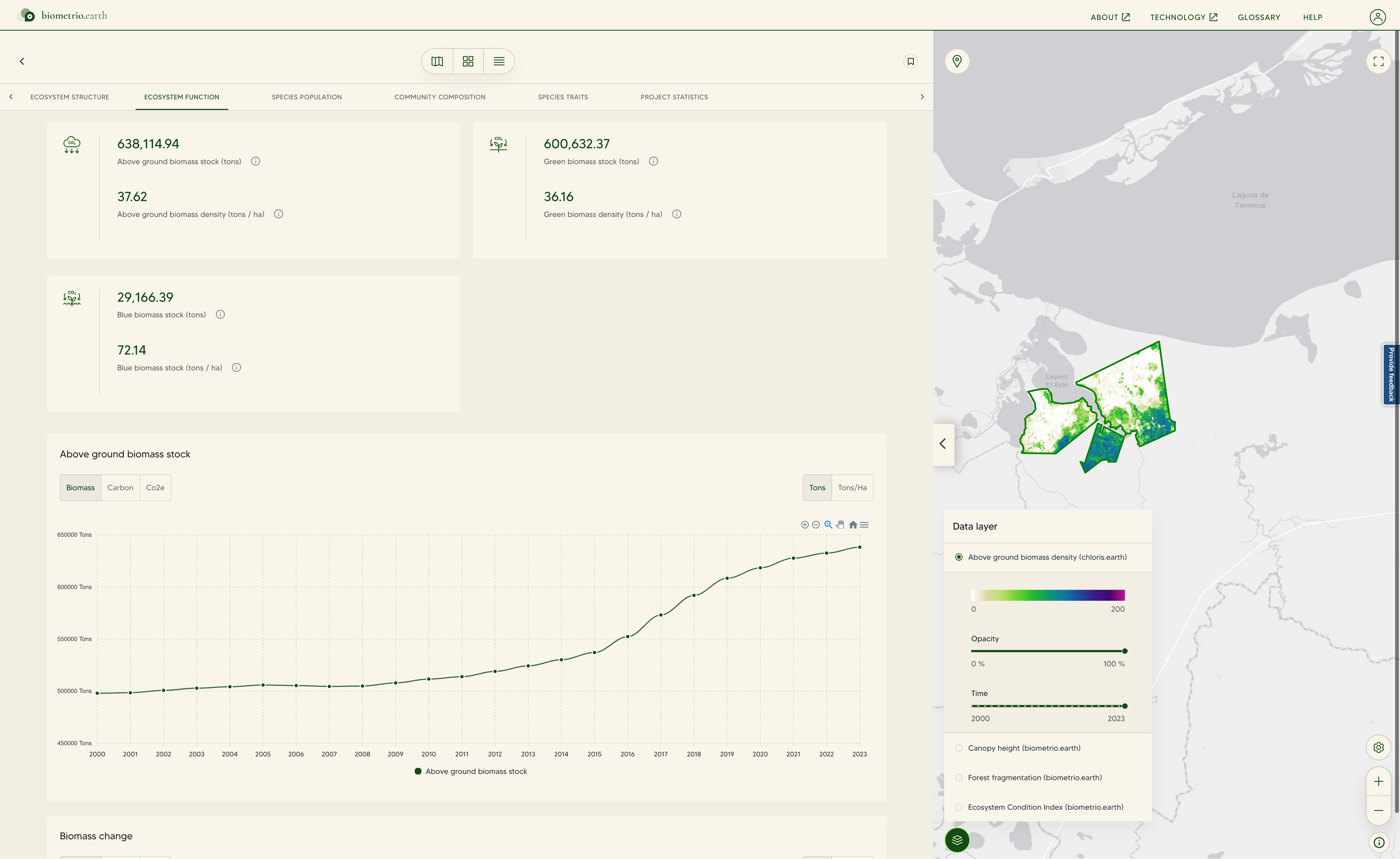Go back using the left arrow
The width and height of the screenshot is (1400, 859).
click(x=22, y=61)
